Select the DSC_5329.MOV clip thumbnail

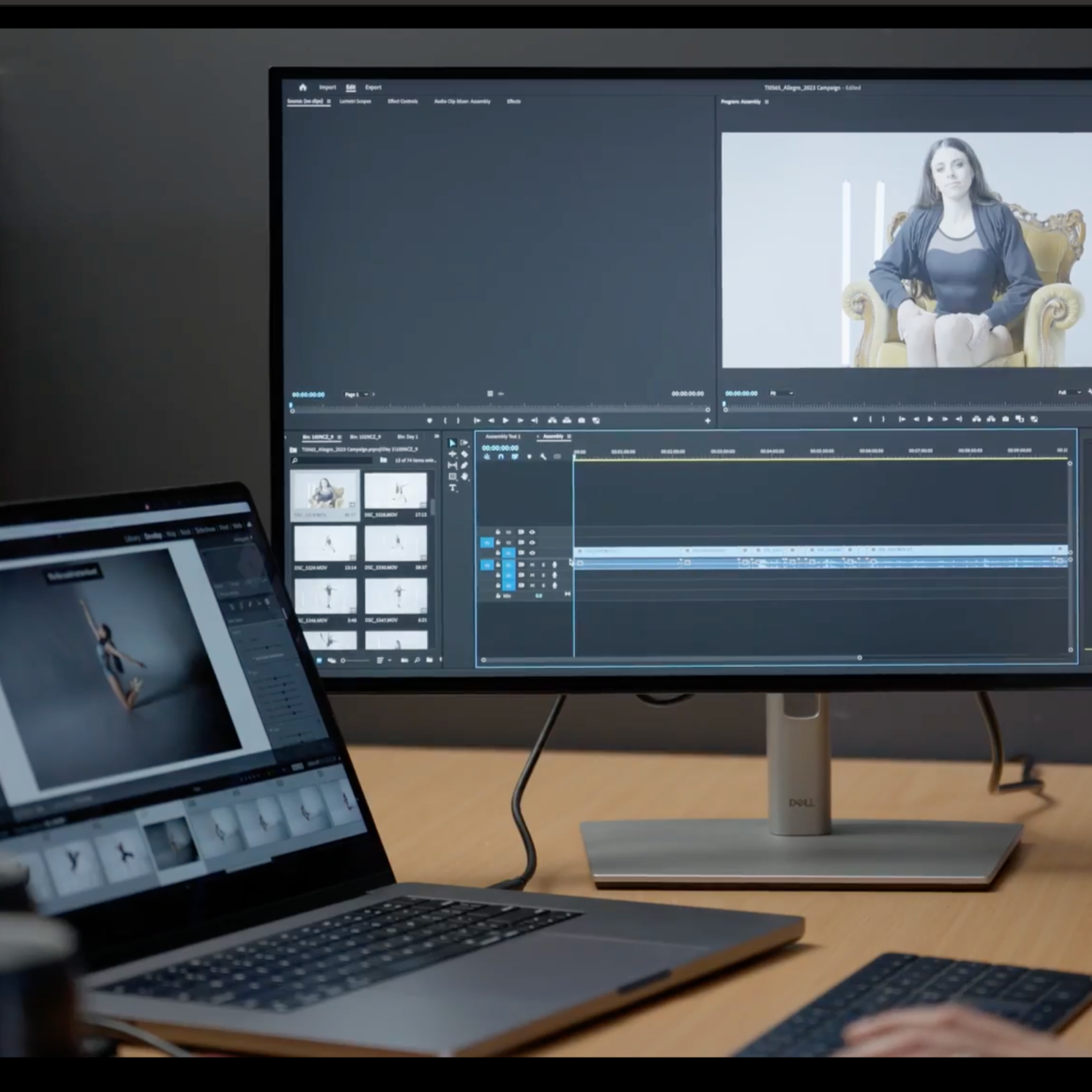[x=325, y=543]
